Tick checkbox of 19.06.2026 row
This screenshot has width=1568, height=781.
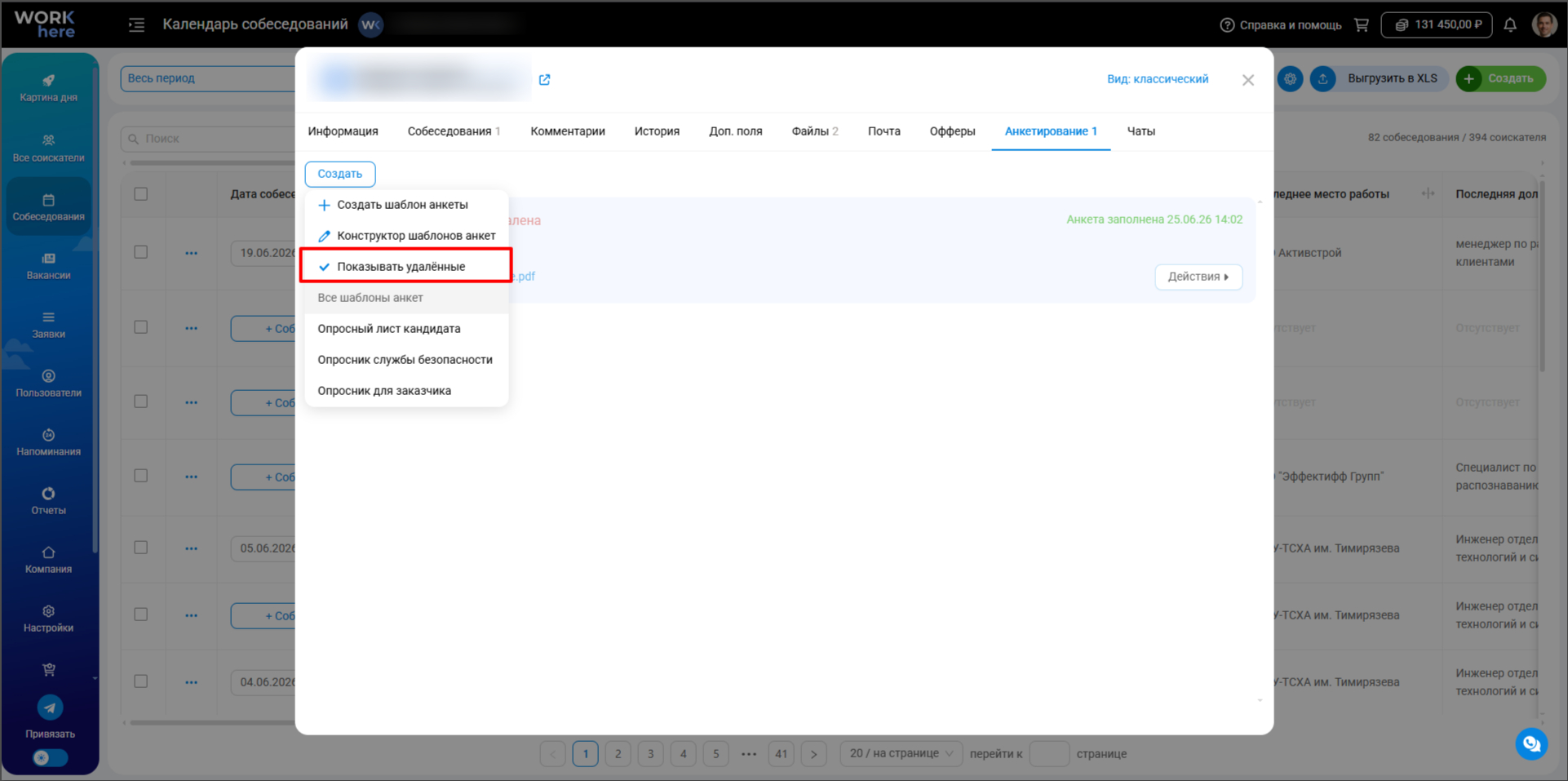point(141,252)
